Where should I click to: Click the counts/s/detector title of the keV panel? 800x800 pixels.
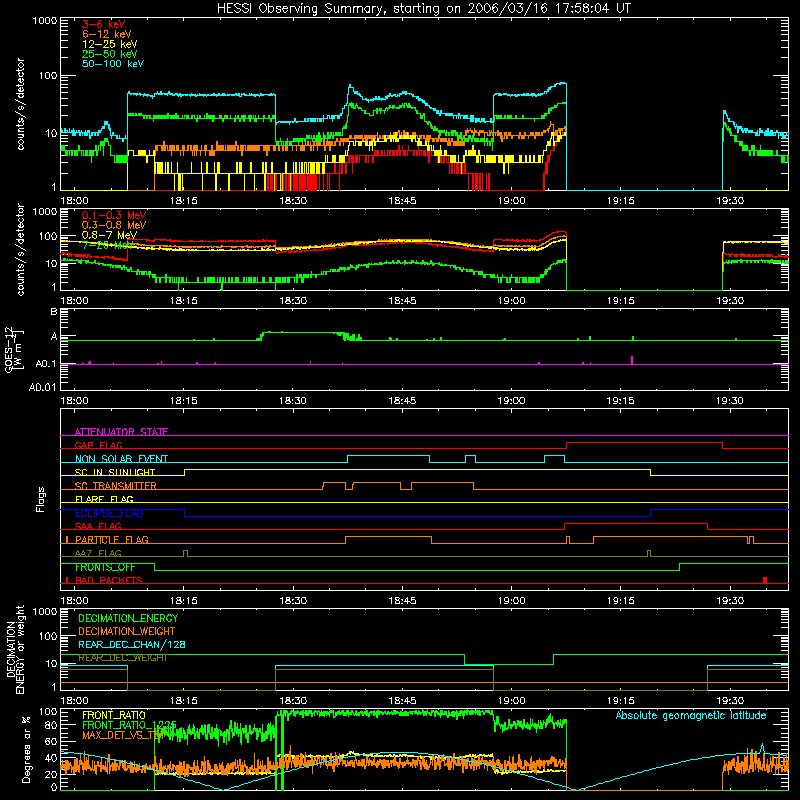(x=20, y=104)
